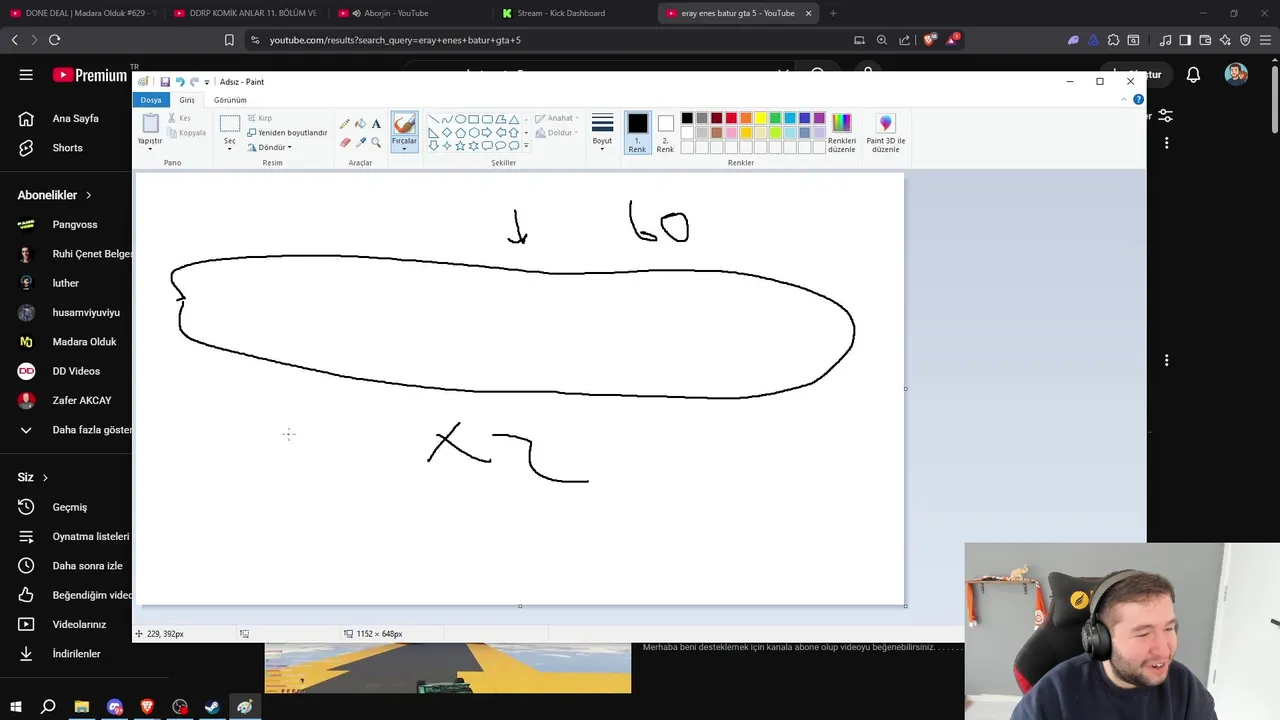Open the YouTube account avatar
1280x720 pixels.
tap(1236, 75)
